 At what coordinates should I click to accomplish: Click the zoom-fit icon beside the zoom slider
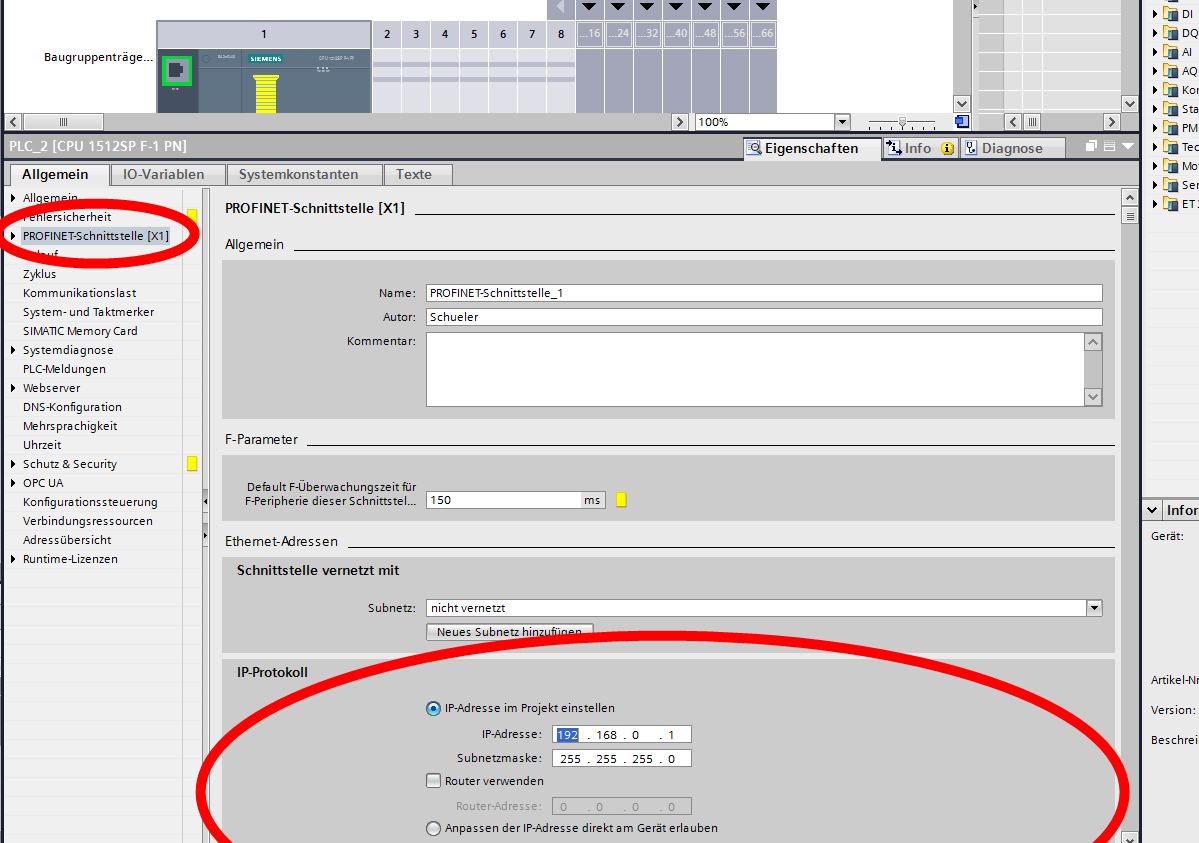962,122
